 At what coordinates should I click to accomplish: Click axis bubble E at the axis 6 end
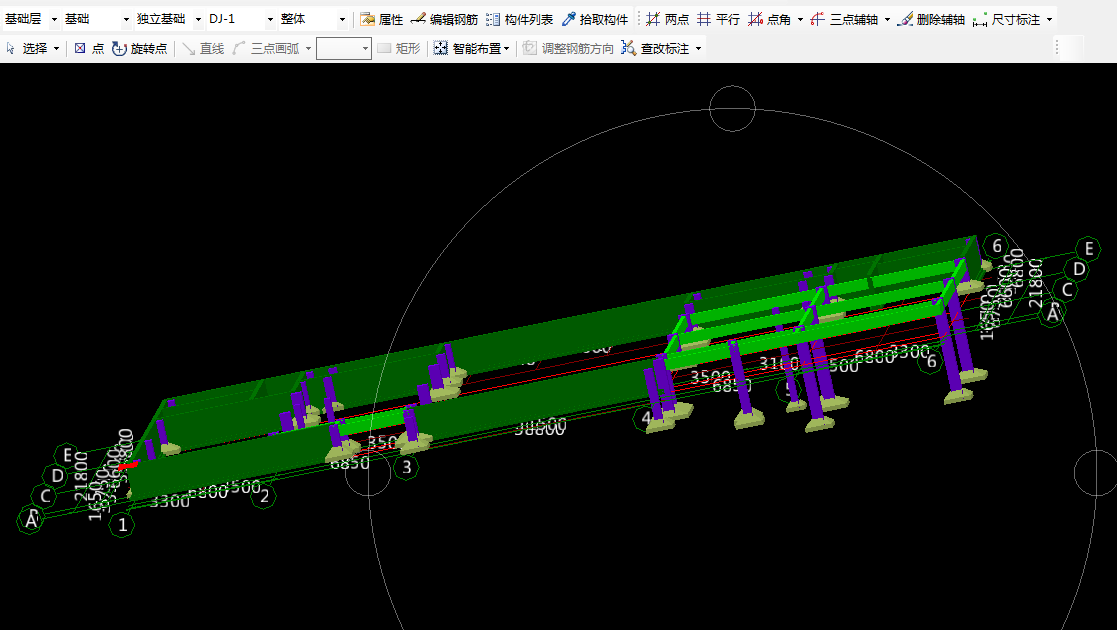1089,249
